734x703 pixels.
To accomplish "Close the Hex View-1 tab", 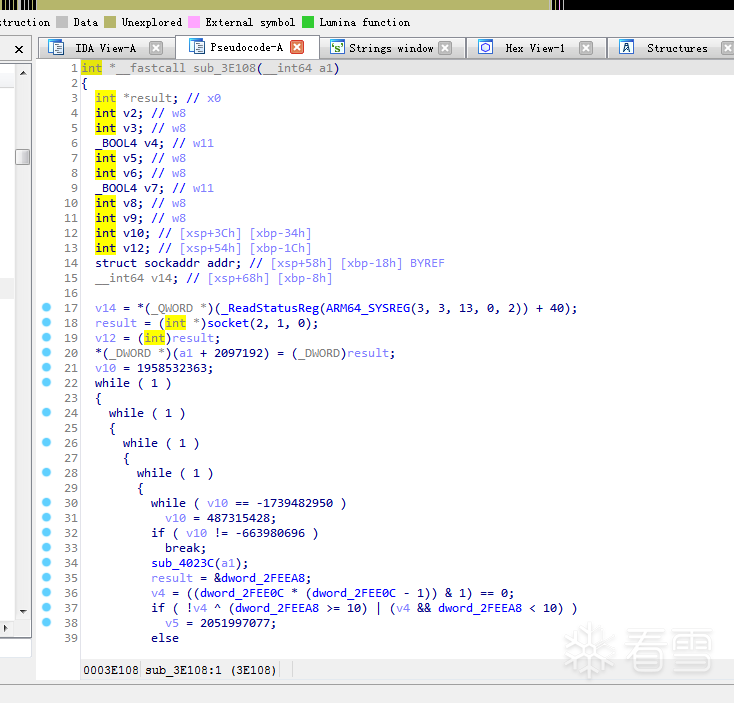I will pyautogui.click(x=586, y=48).
